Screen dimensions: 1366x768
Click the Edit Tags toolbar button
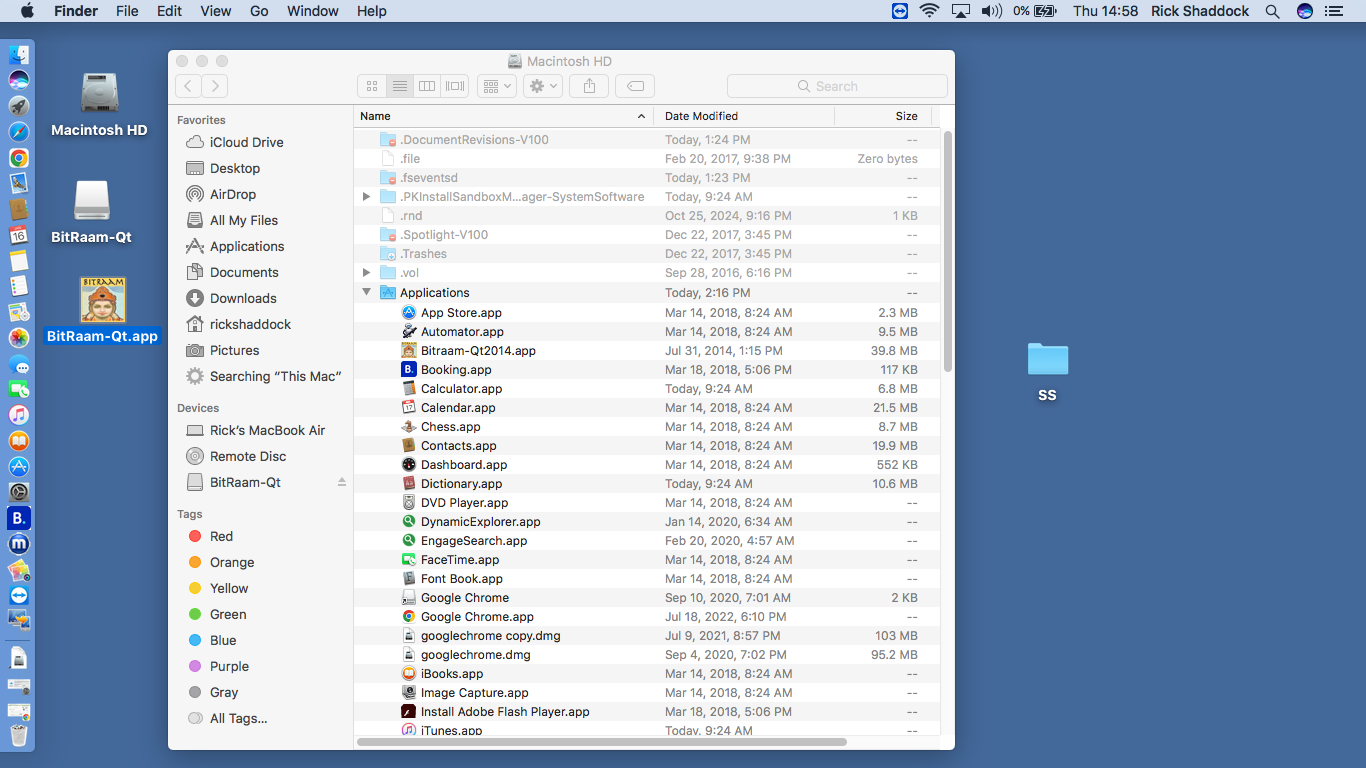[x=635, y=86]
